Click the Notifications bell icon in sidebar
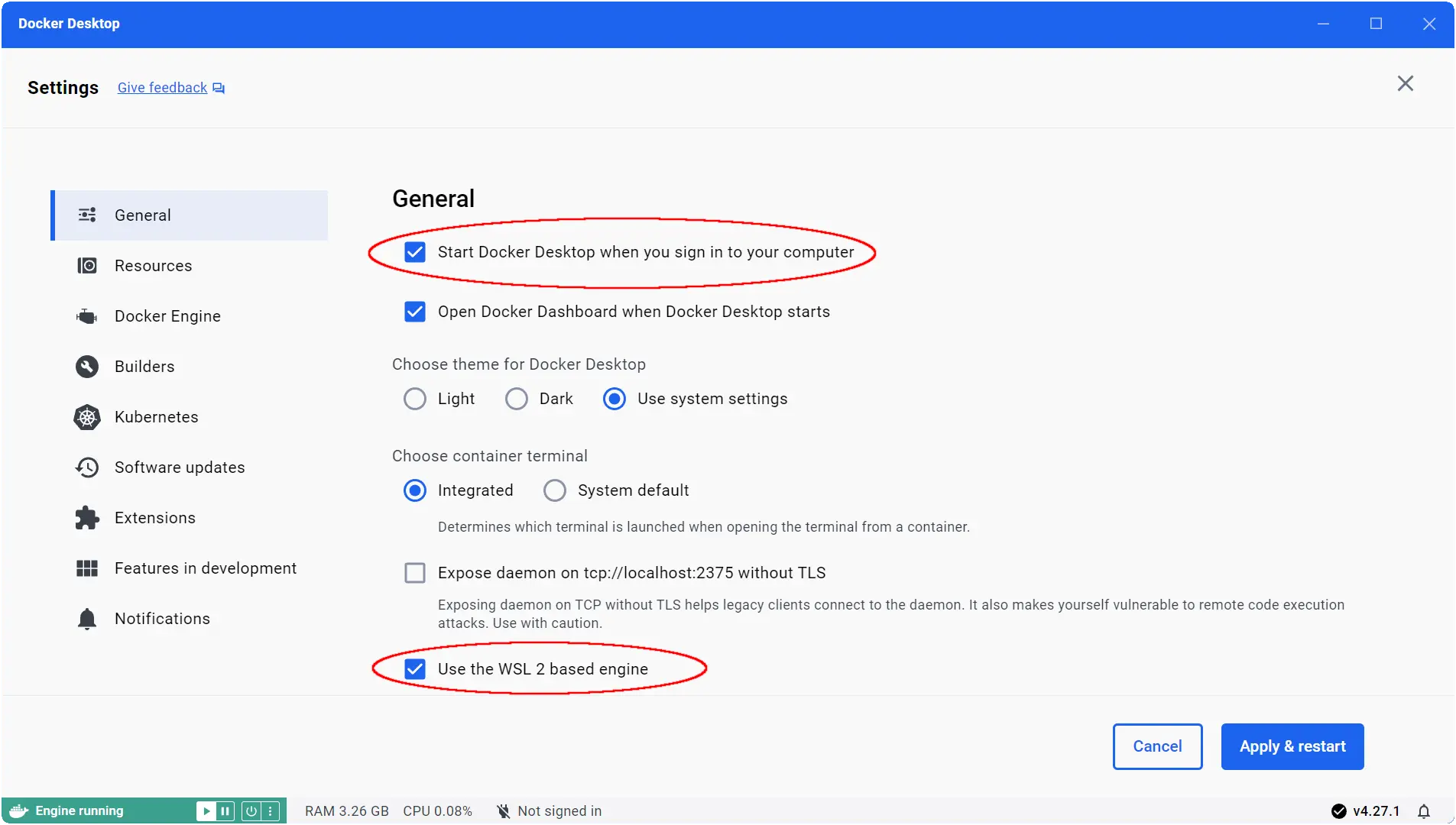 click(x=87, y=618)
